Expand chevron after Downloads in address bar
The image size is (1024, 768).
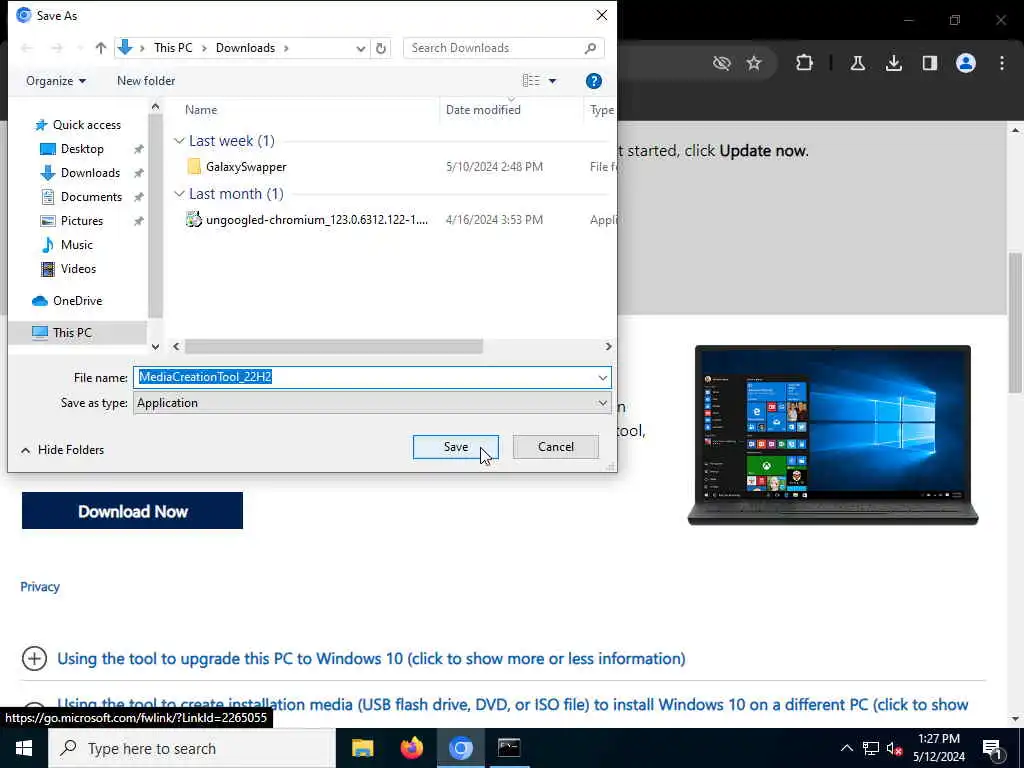[x=286, y=48]
